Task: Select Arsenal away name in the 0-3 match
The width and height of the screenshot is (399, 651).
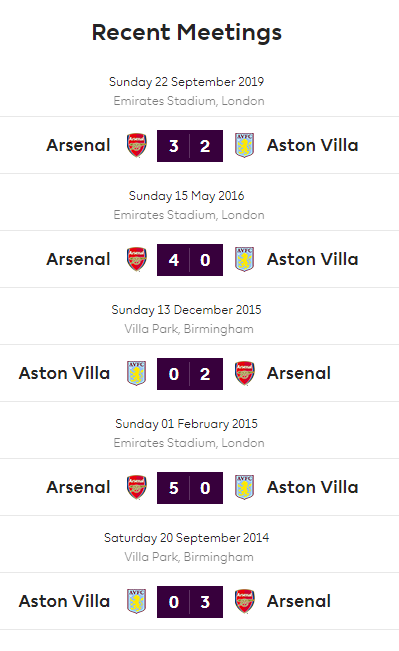Action: pos(299,601)
